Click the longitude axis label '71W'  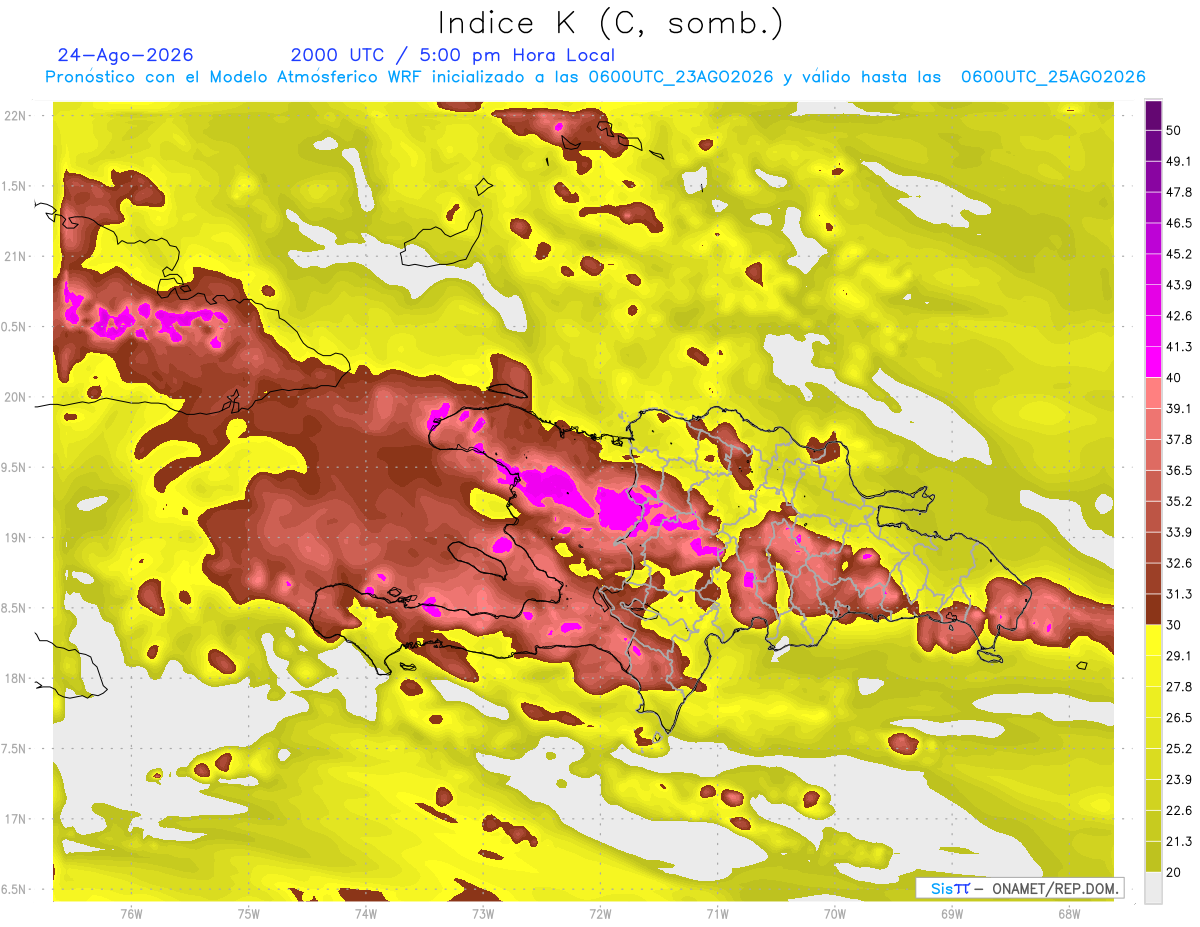(x=717, y=914)
